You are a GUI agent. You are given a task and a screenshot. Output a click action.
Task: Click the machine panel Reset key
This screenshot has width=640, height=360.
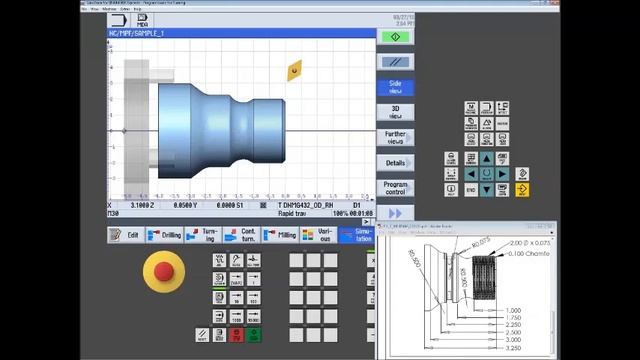202,335
